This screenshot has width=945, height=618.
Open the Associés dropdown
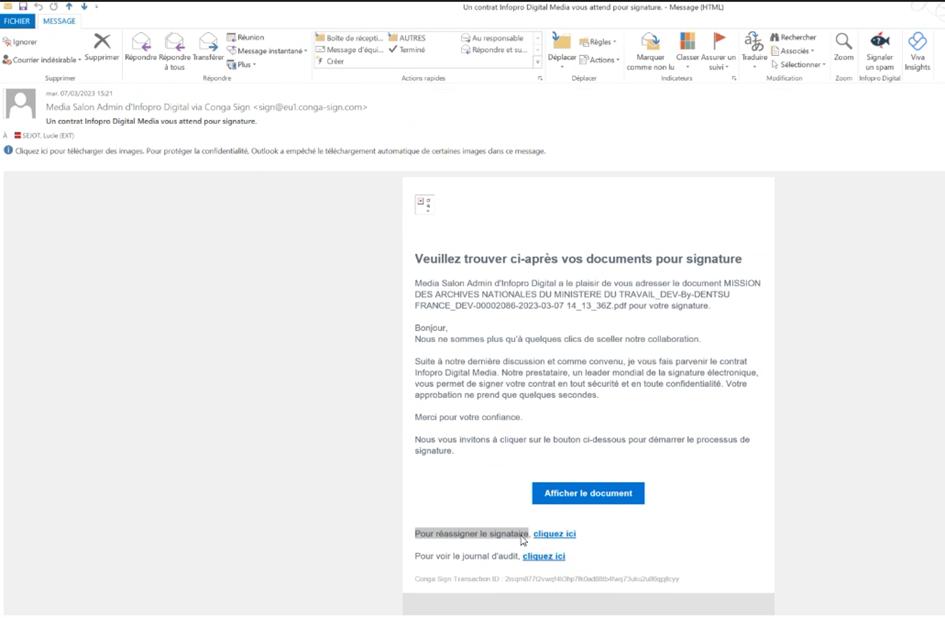pyautogui.click(x=793, y=51)
